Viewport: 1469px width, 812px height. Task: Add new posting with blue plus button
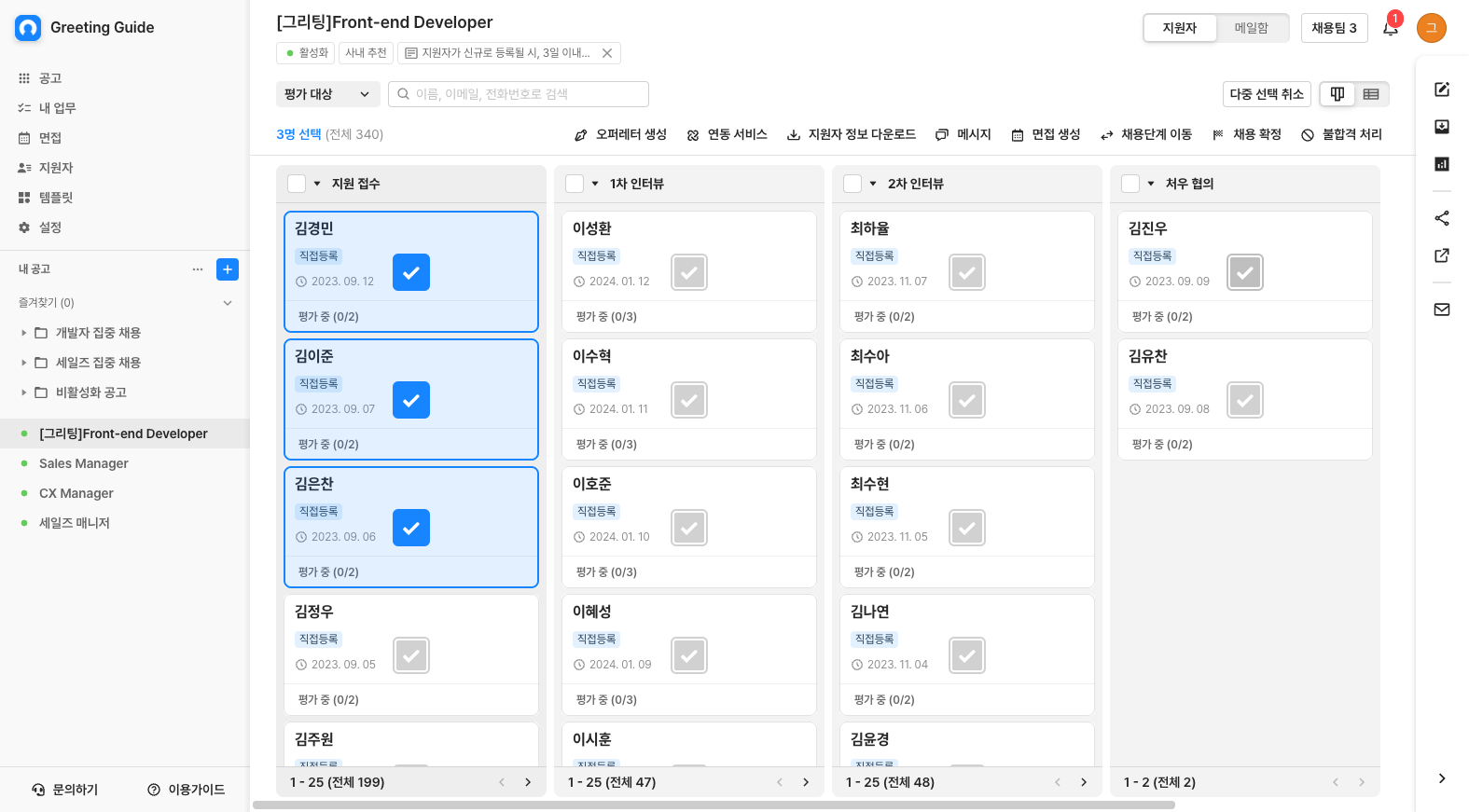[x=228, y=269]
